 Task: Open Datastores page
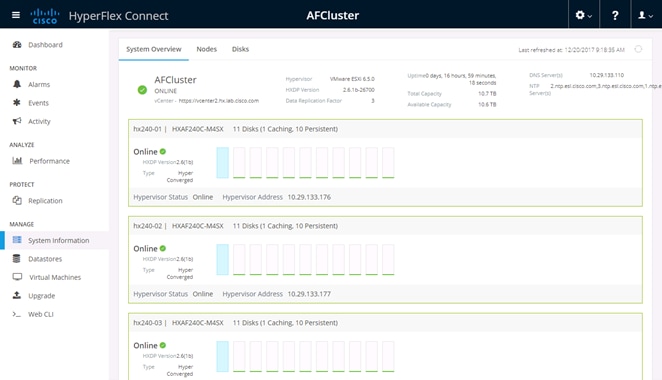coord(45,259)
